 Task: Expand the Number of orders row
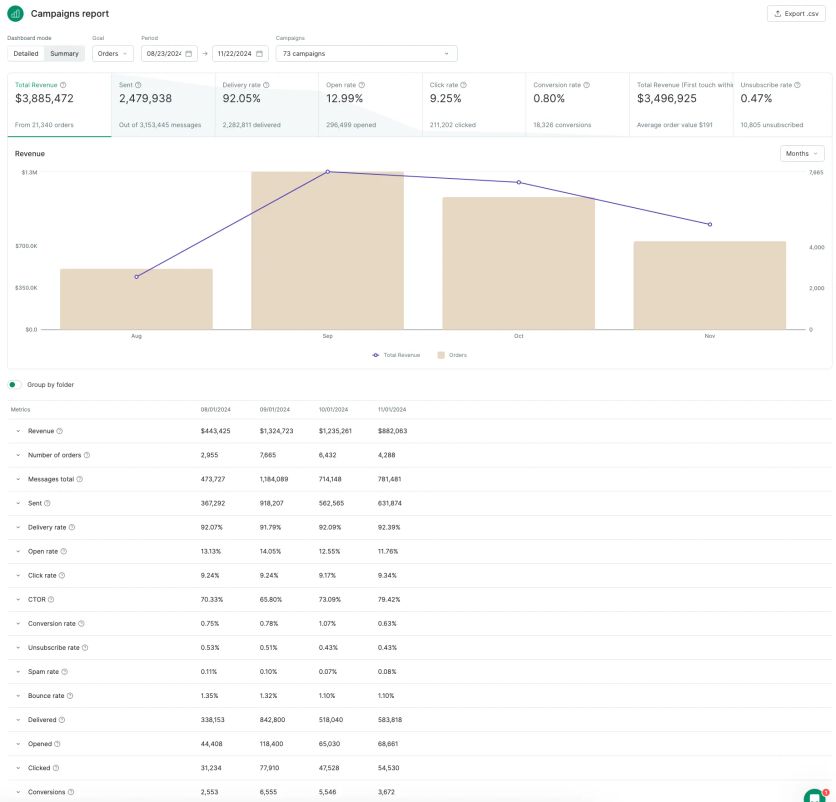[x=18, y=455]
